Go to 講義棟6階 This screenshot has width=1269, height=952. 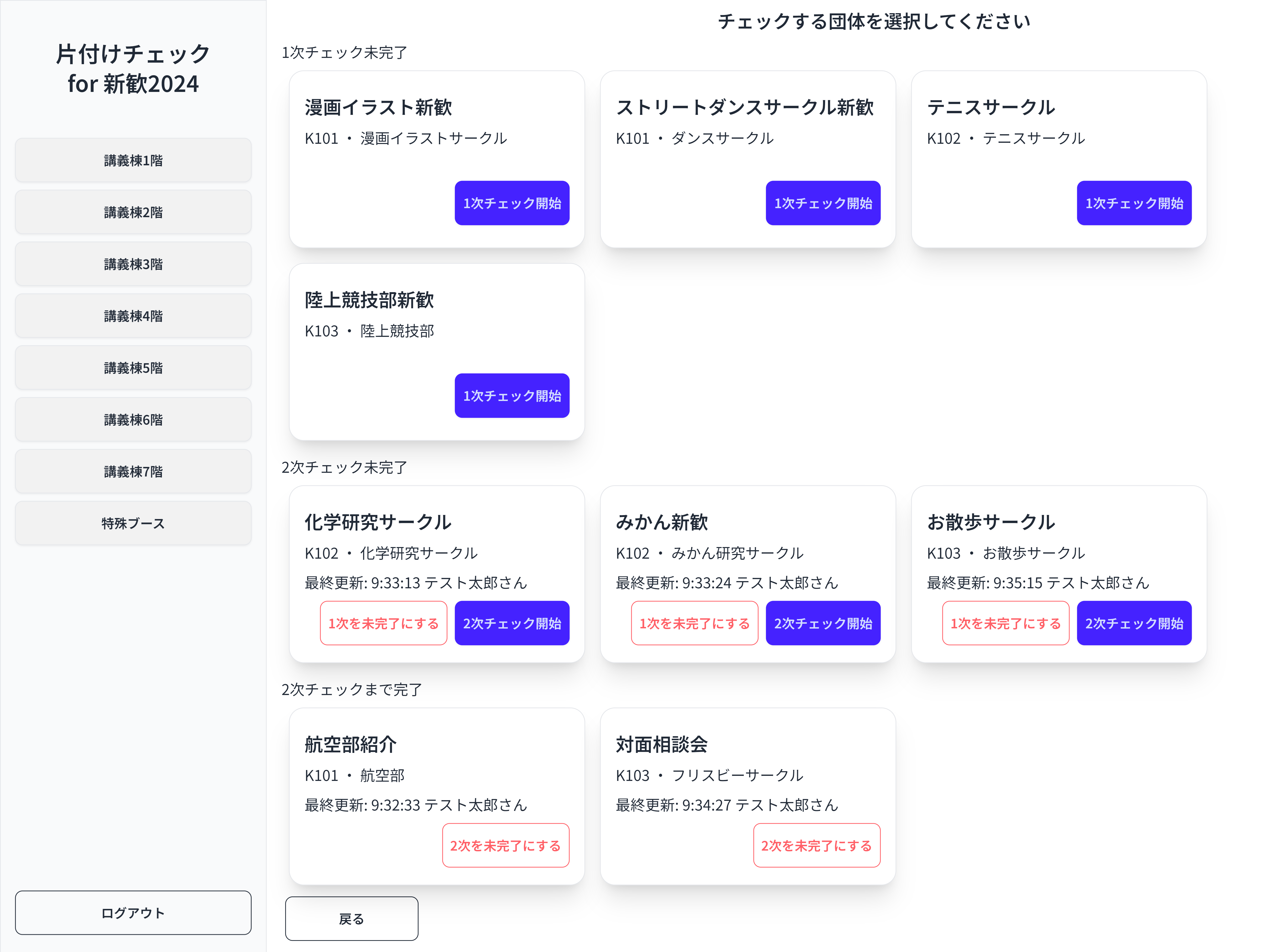tap(133, 420)
